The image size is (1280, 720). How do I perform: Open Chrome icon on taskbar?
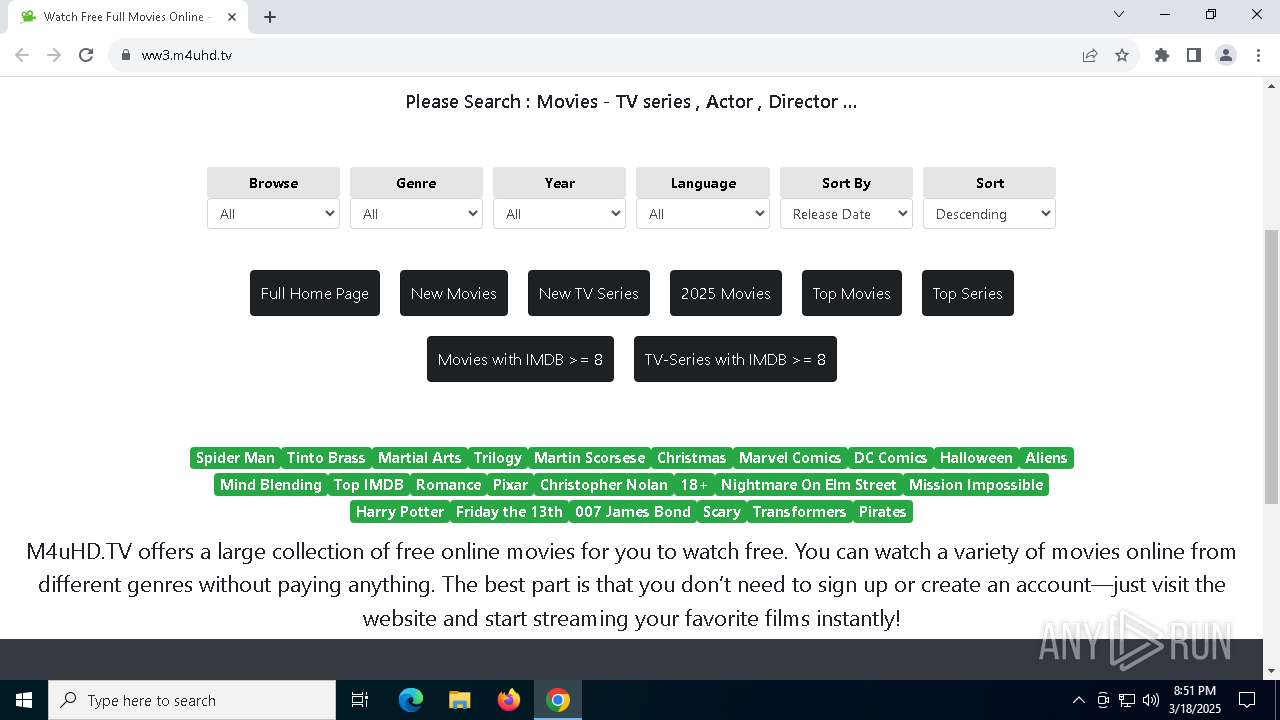pyautogui.click(x=558, y=700)
